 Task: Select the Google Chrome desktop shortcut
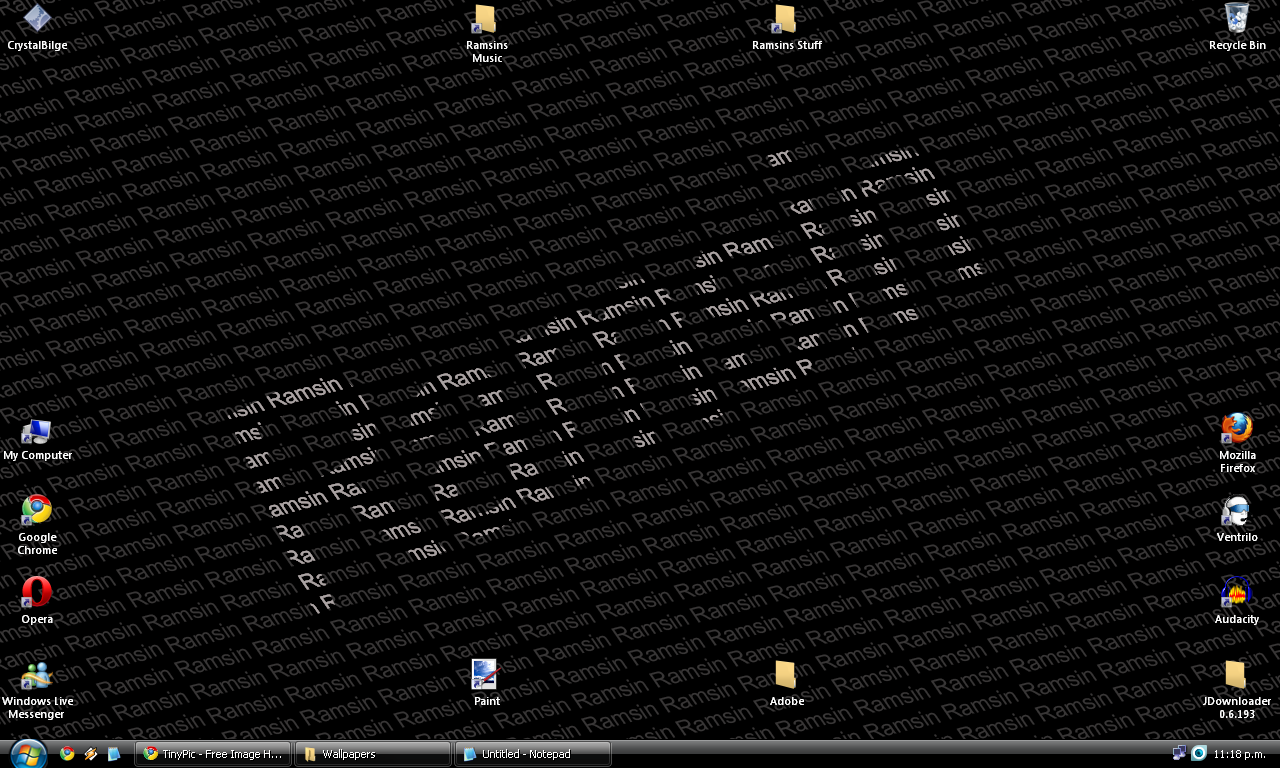click(x=37, y=510)
